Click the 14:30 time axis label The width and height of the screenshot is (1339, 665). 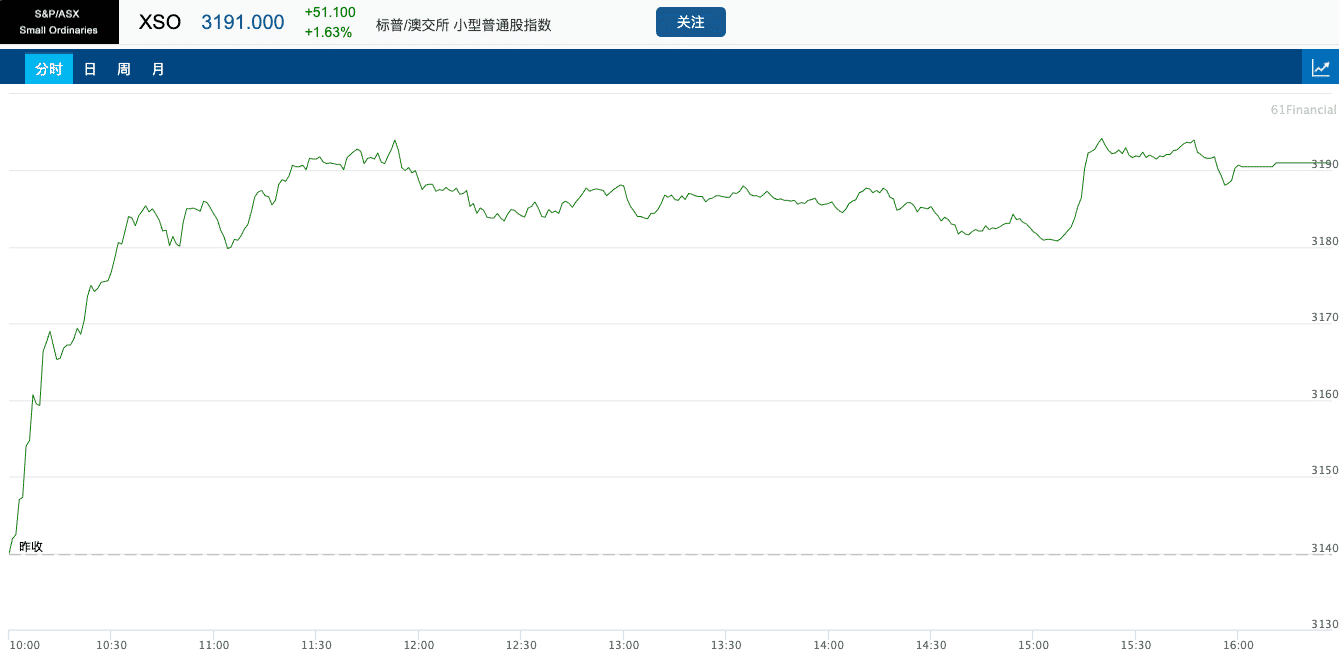click(930, 645)
